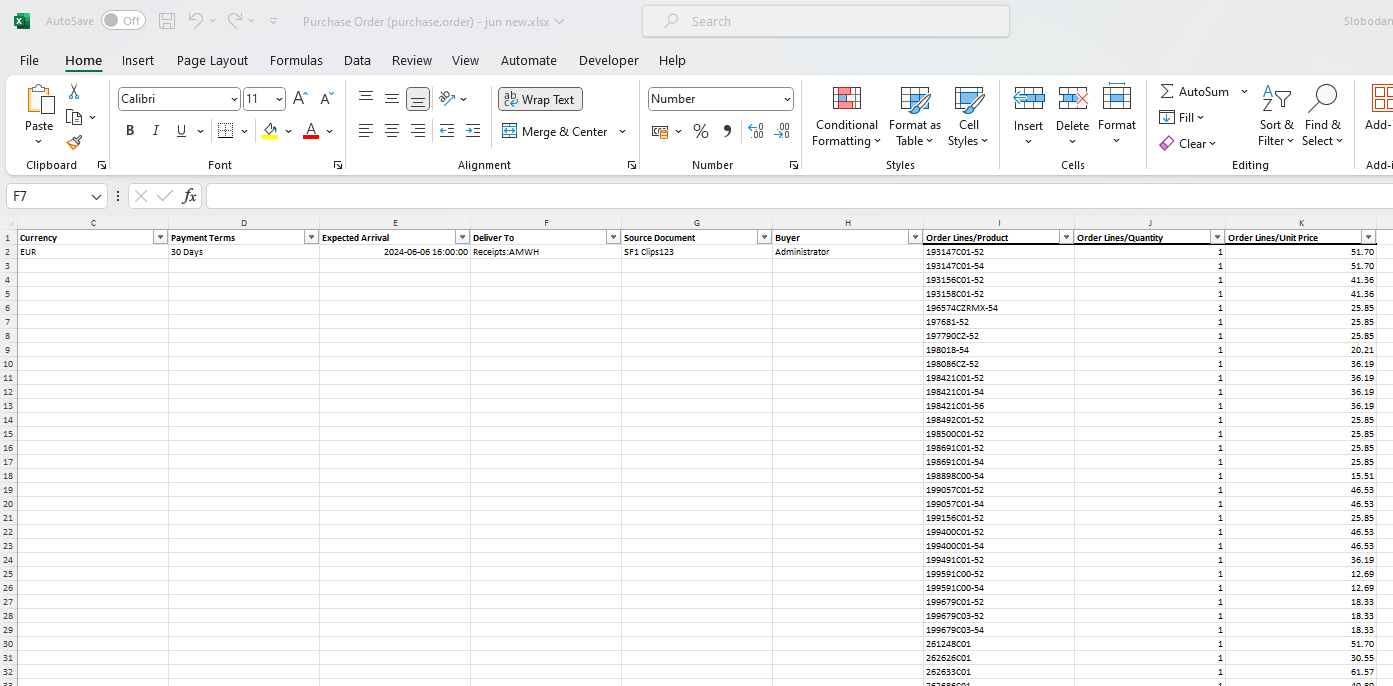Image resolution: width=1393 pixels, height=686 pixels.
Task: Switch to the Page Layout tab
Action: tap(212, 60)
